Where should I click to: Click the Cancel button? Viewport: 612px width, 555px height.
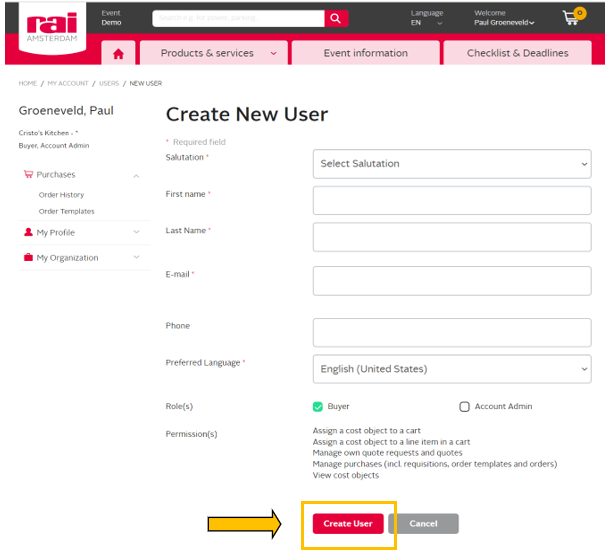click(423, 524)
